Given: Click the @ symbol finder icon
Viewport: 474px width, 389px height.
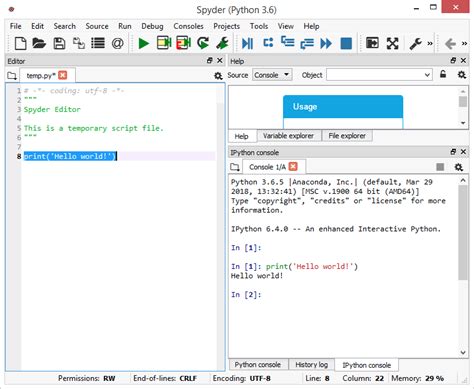Looking at the screenshot, I should pos(117,43).
